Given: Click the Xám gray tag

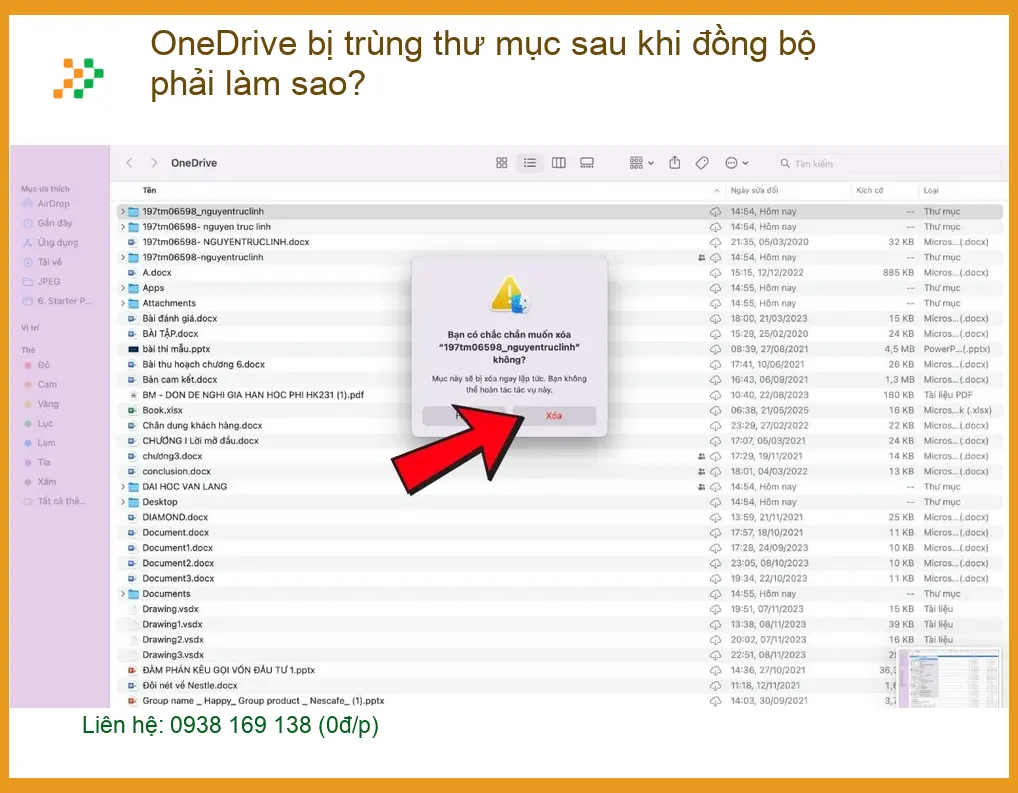Looking at the screenshot, I should [x=40, y=482].
